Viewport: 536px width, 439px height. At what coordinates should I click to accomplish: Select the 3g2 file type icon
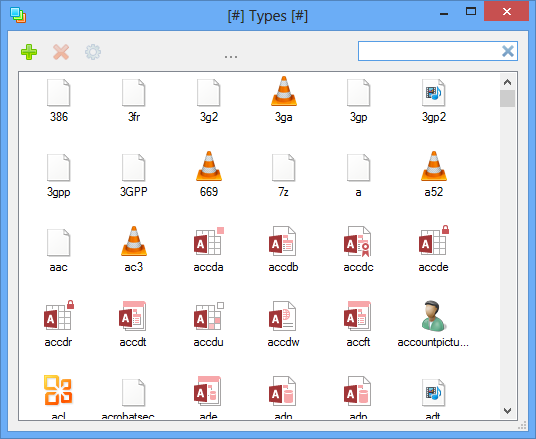coord(209,93)
